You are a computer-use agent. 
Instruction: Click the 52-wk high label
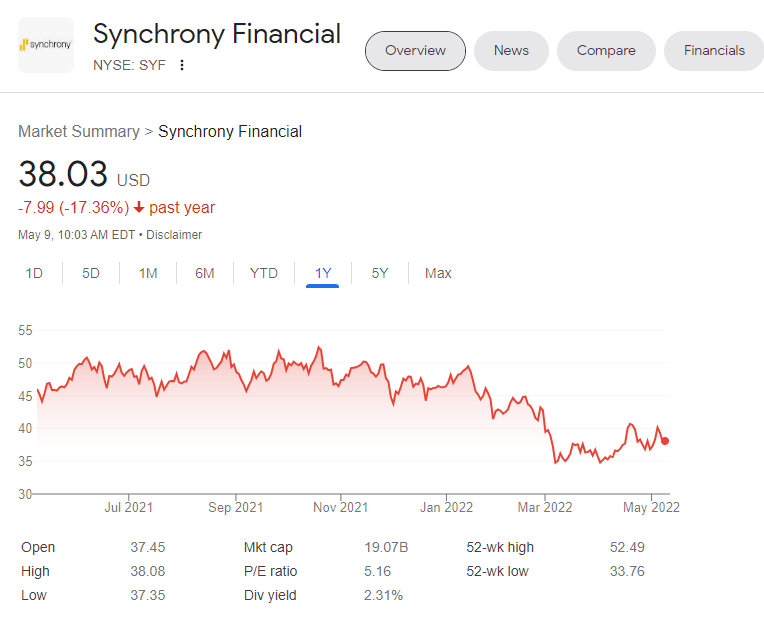pos(500,547)
